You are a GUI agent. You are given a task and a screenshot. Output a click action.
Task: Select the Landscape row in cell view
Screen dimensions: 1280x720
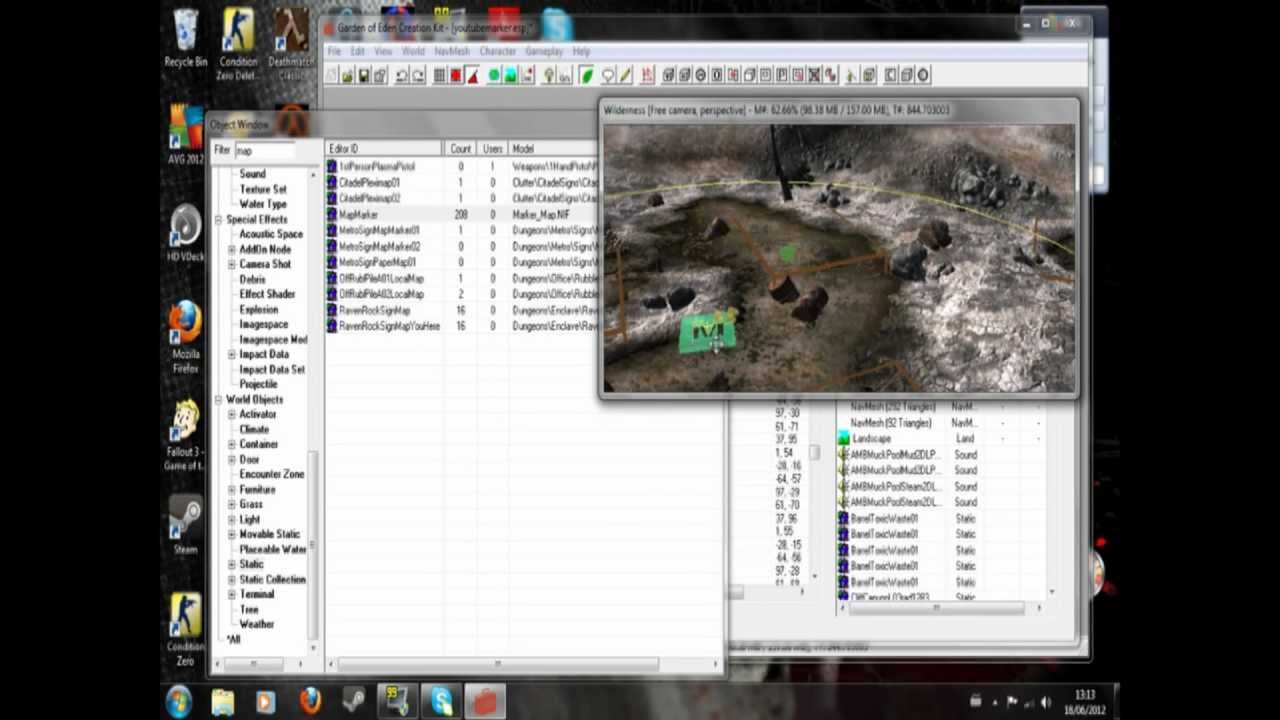[871, 438]
